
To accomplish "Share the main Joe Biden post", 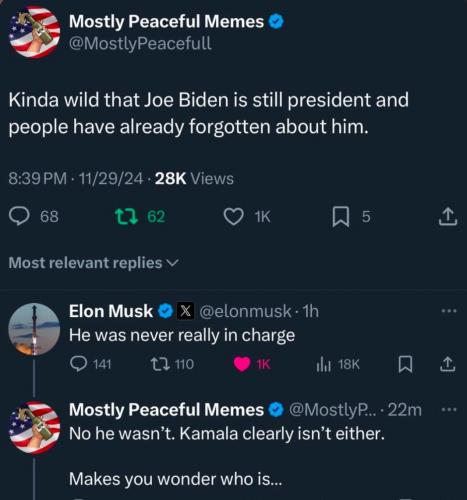I will tap(448, 217).
